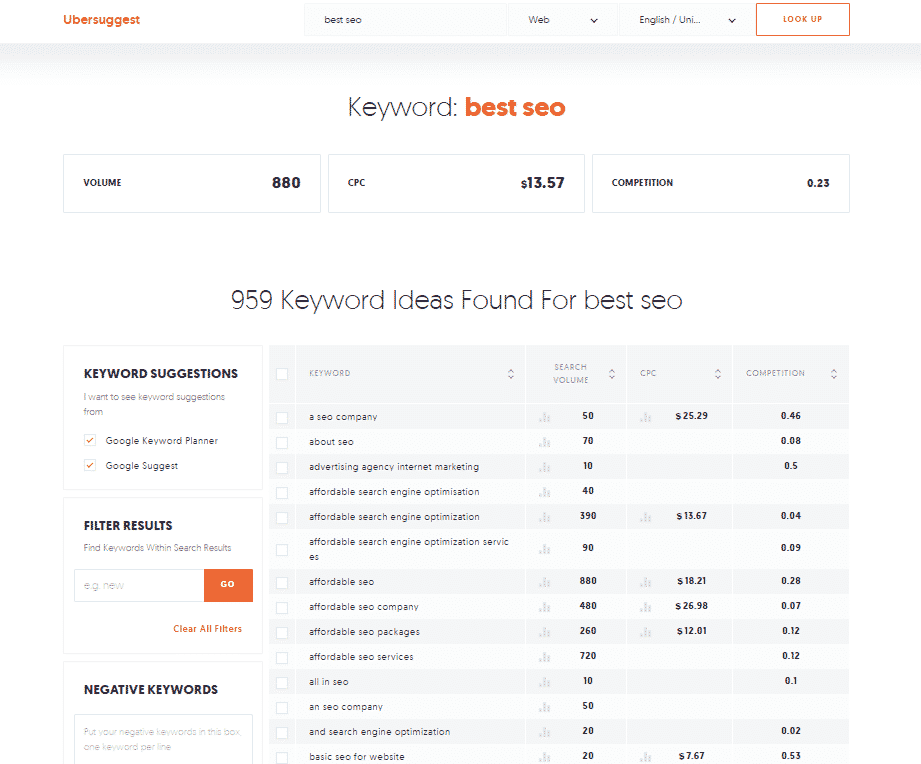Viewport: 921px width, 764px height.
Task: Click the COMPETITION column sort arrows
Action: [x=833, y=374]
